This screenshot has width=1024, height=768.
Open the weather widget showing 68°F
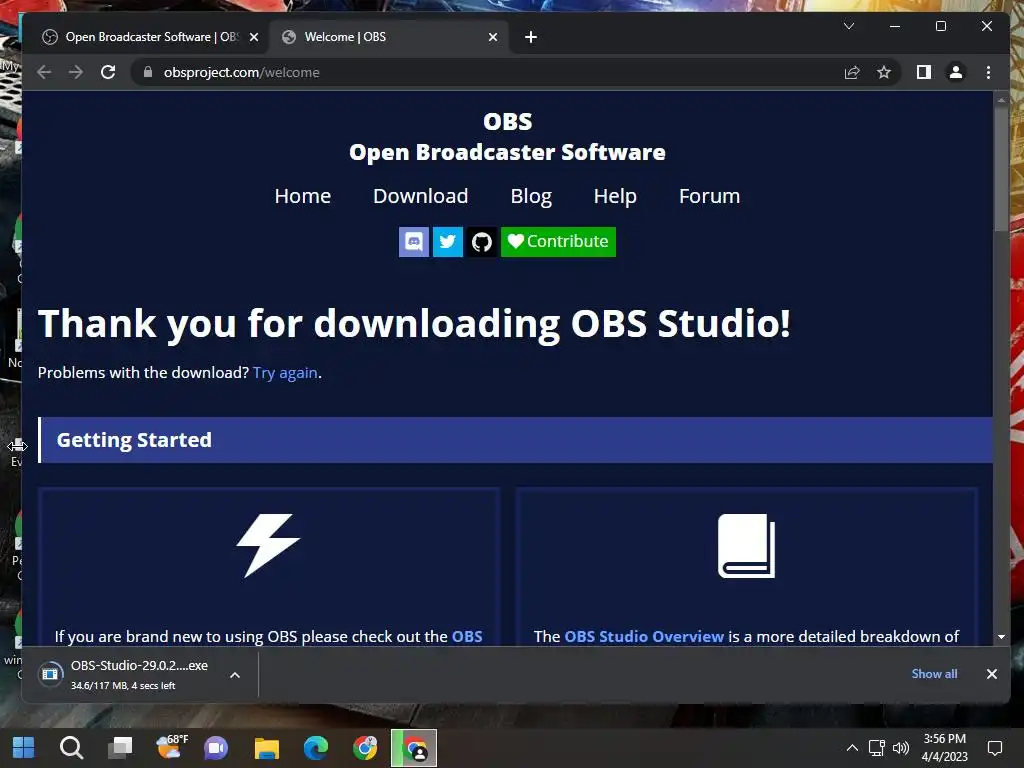point(171,747)
